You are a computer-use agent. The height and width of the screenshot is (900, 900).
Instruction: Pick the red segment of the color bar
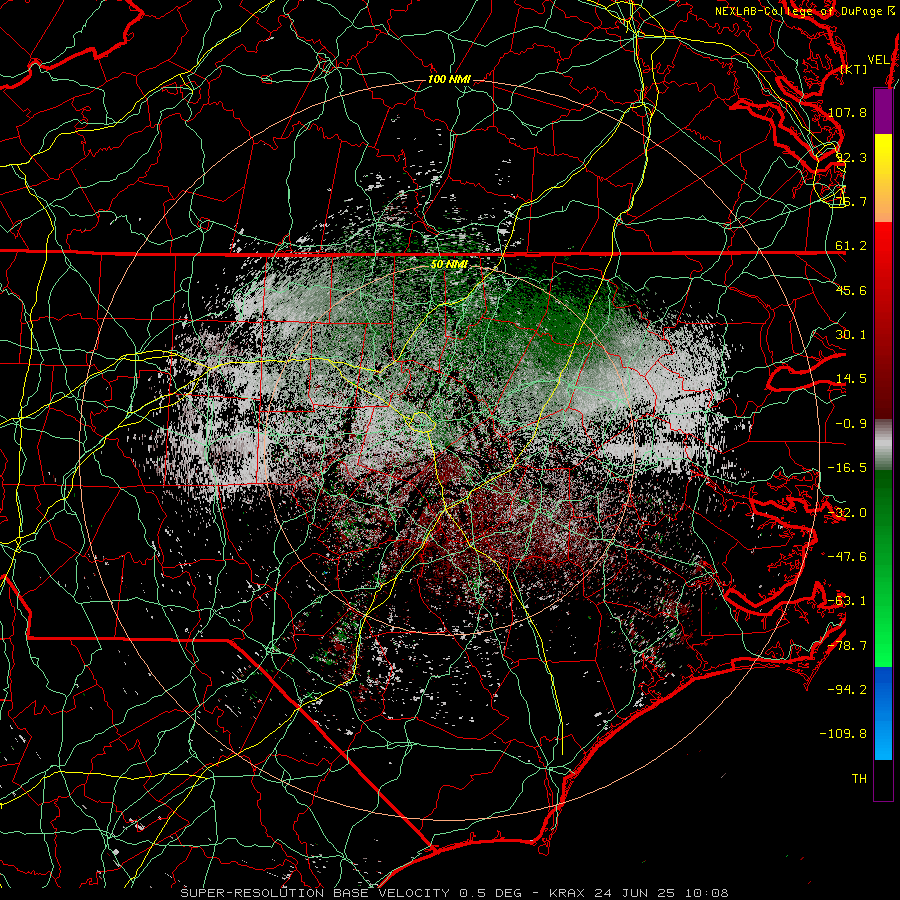[883, 320]
